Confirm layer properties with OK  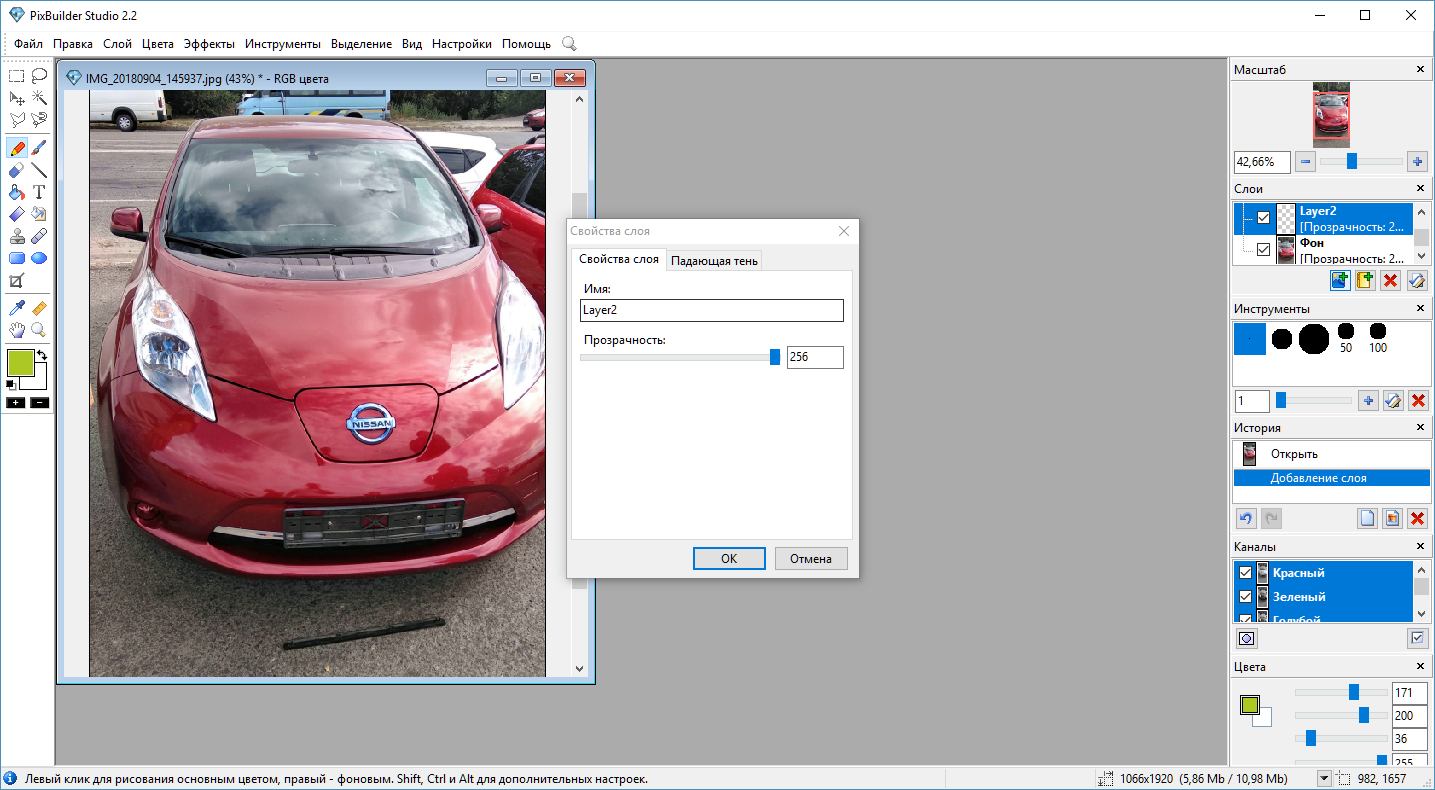(729, 558)
